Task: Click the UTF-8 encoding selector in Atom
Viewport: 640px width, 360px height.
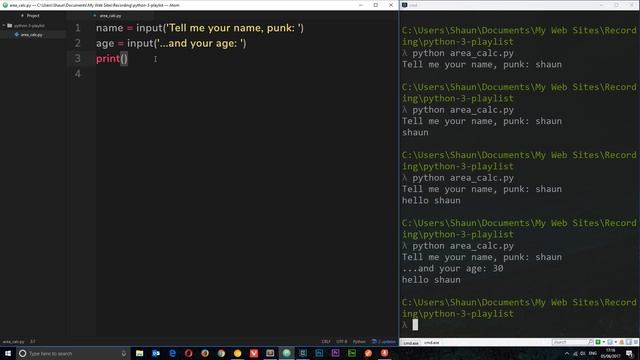Action: [342, 342]
